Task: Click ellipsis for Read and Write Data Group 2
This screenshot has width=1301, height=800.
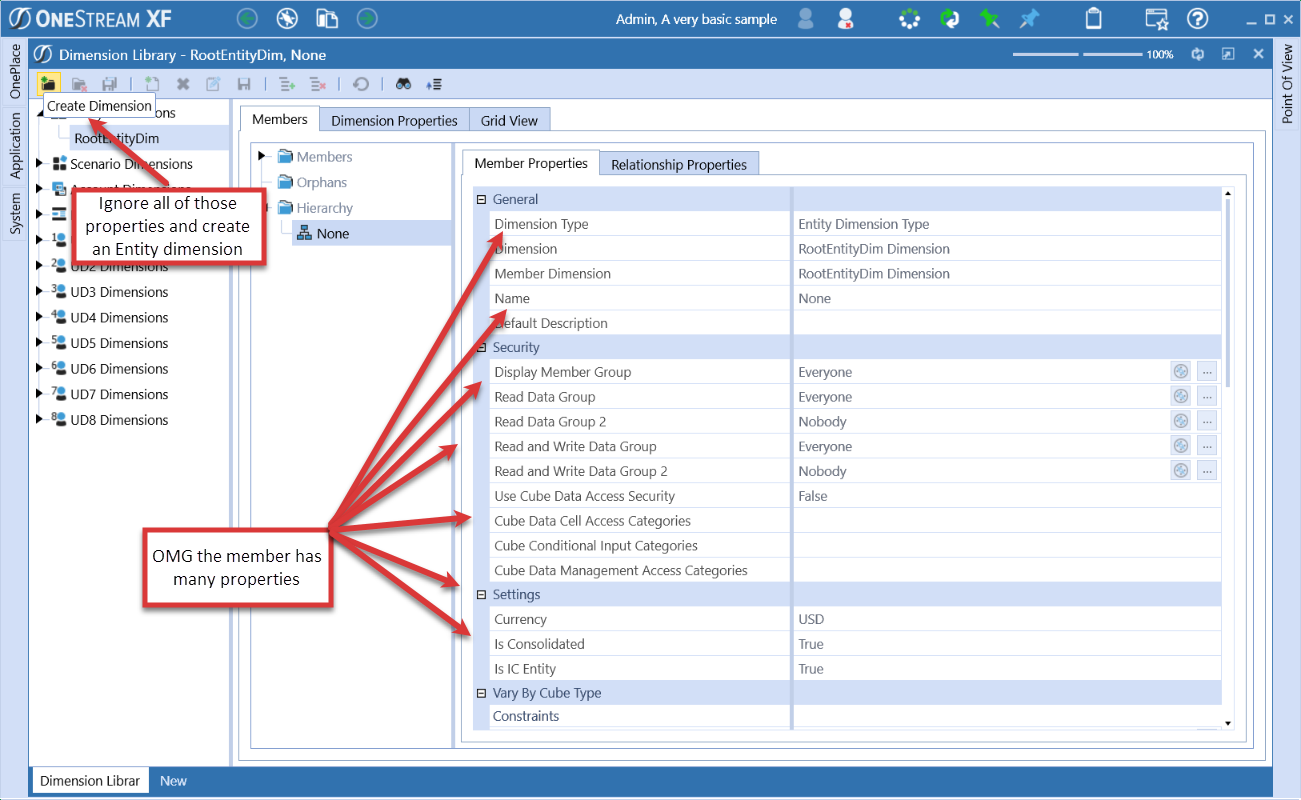Action: click(x=1207, y=471)
